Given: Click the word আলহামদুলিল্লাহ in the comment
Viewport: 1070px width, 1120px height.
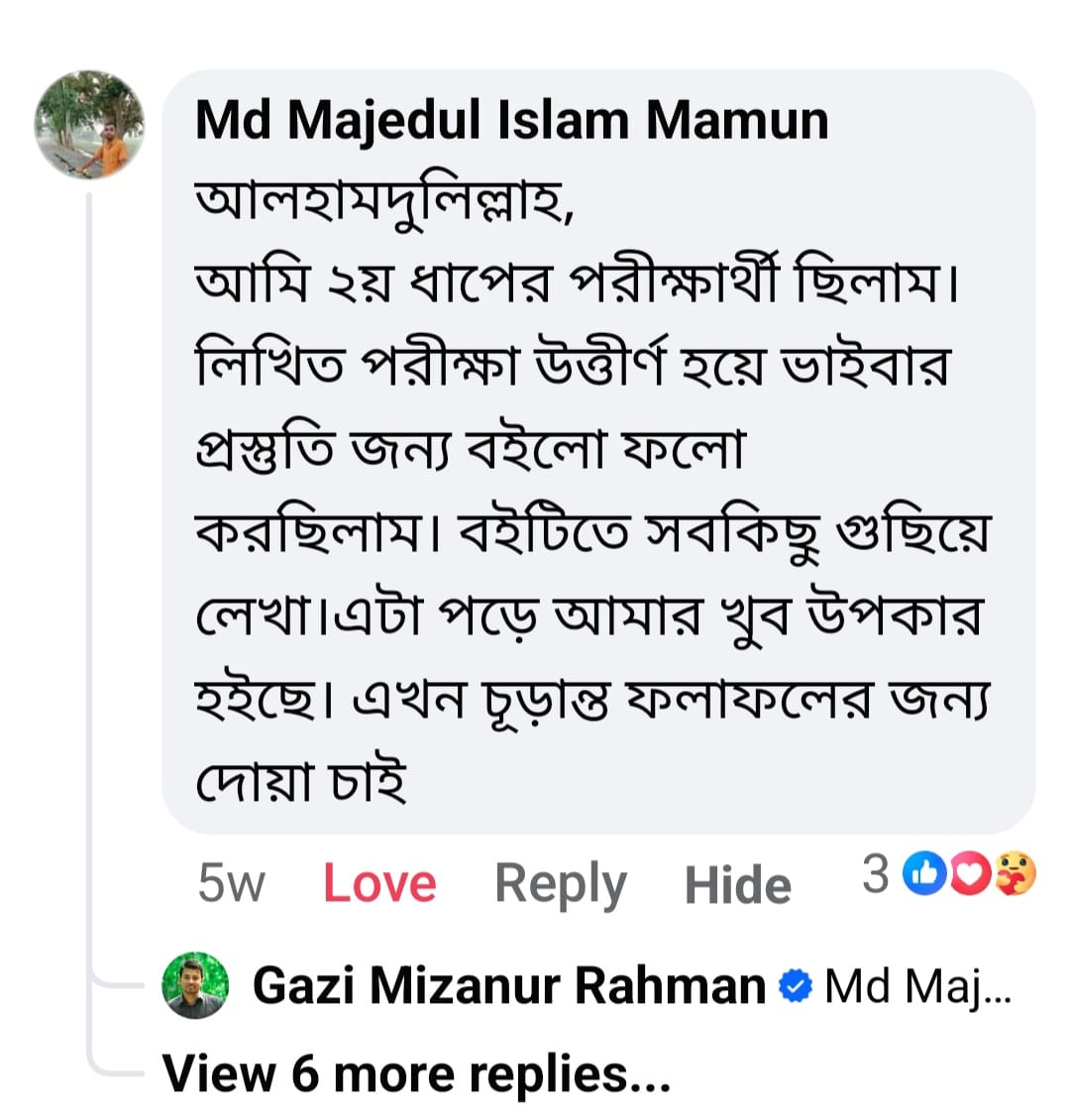Looking at the screenshot, I should tap(381, 202).
